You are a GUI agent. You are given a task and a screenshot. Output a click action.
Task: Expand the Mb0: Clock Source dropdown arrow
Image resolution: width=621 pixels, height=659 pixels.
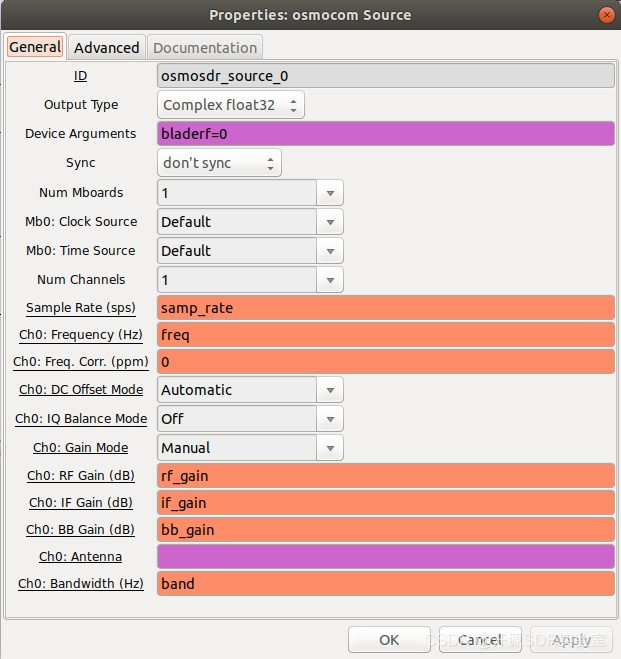click(330, 222)
